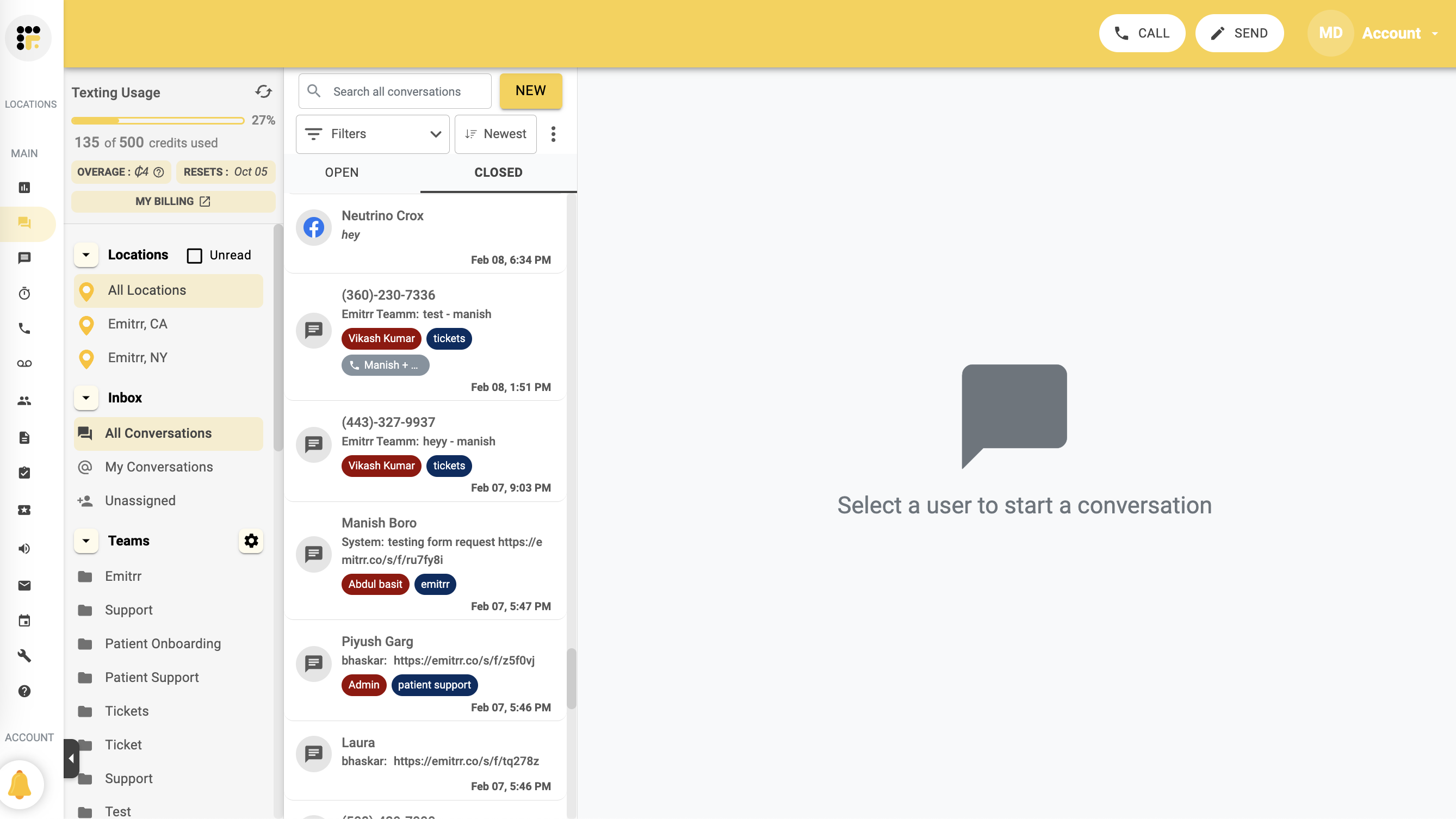Select My Conversations inbox item
The image size is (1456, 819).
tap(159, 467)
